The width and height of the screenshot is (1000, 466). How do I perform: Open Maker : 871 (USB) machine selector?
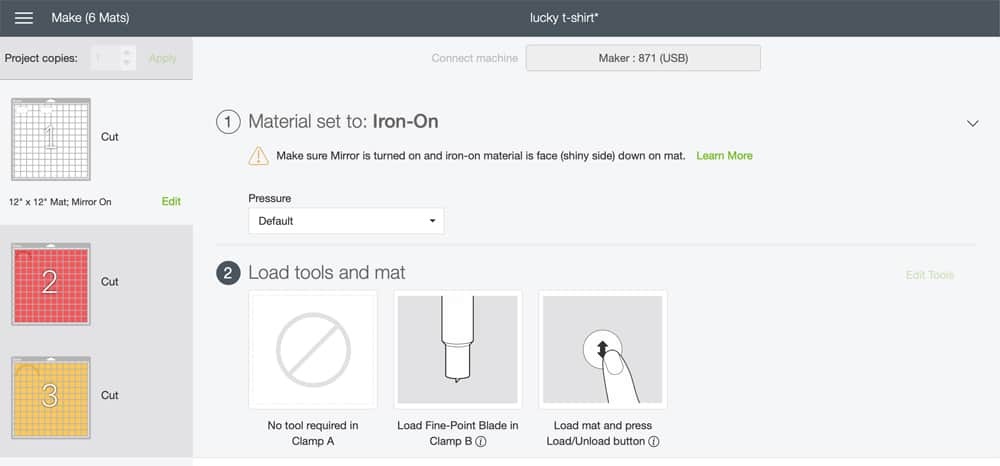tap(643, 58)
